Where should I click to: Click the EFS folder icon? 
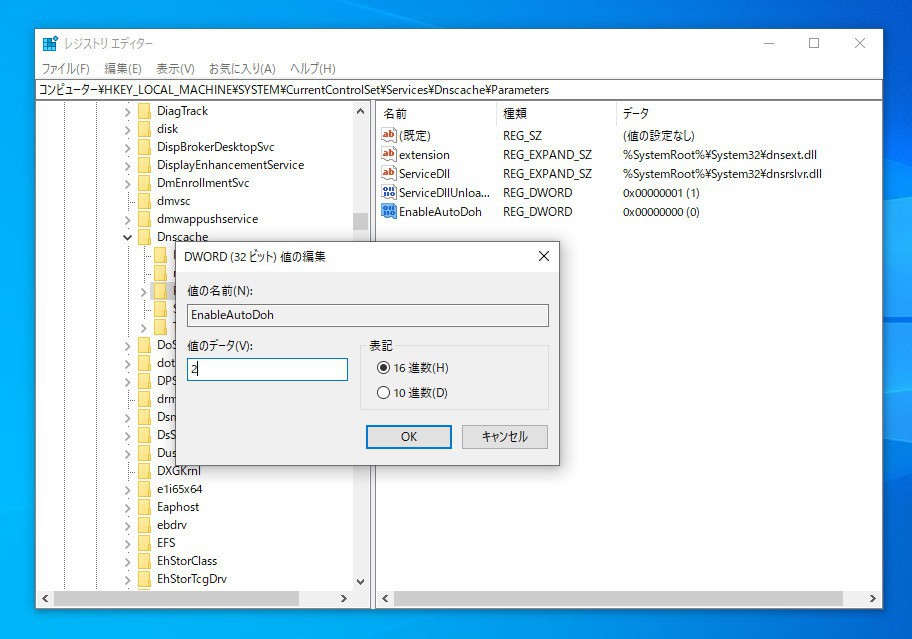[145, 543]
